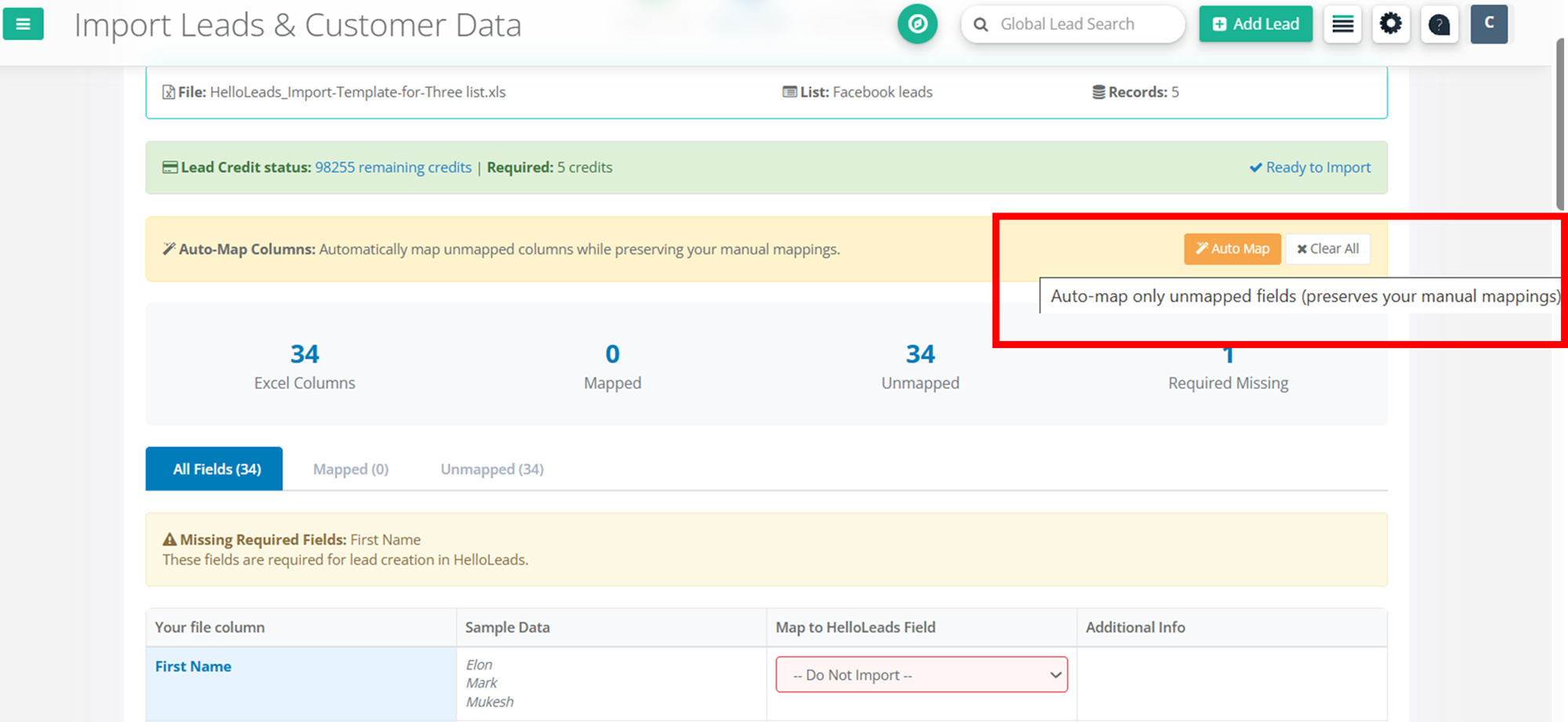Click the vertical page scrollbar
Screen dimensions: 1568x722
(1560, 125)
